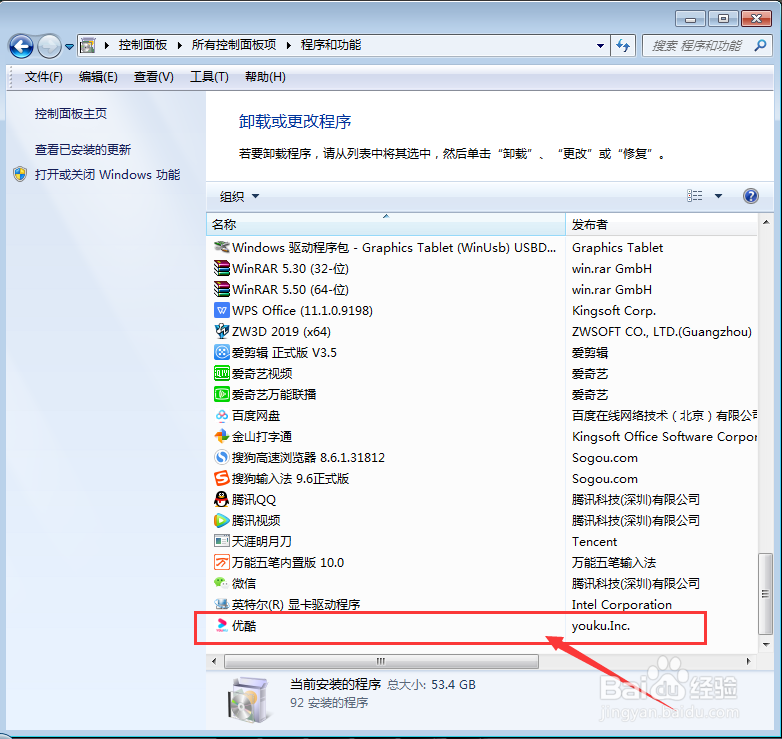Select WinRAR 5.50 (64-位) icon
The image size is (782, 739).
tap(221, 289)
